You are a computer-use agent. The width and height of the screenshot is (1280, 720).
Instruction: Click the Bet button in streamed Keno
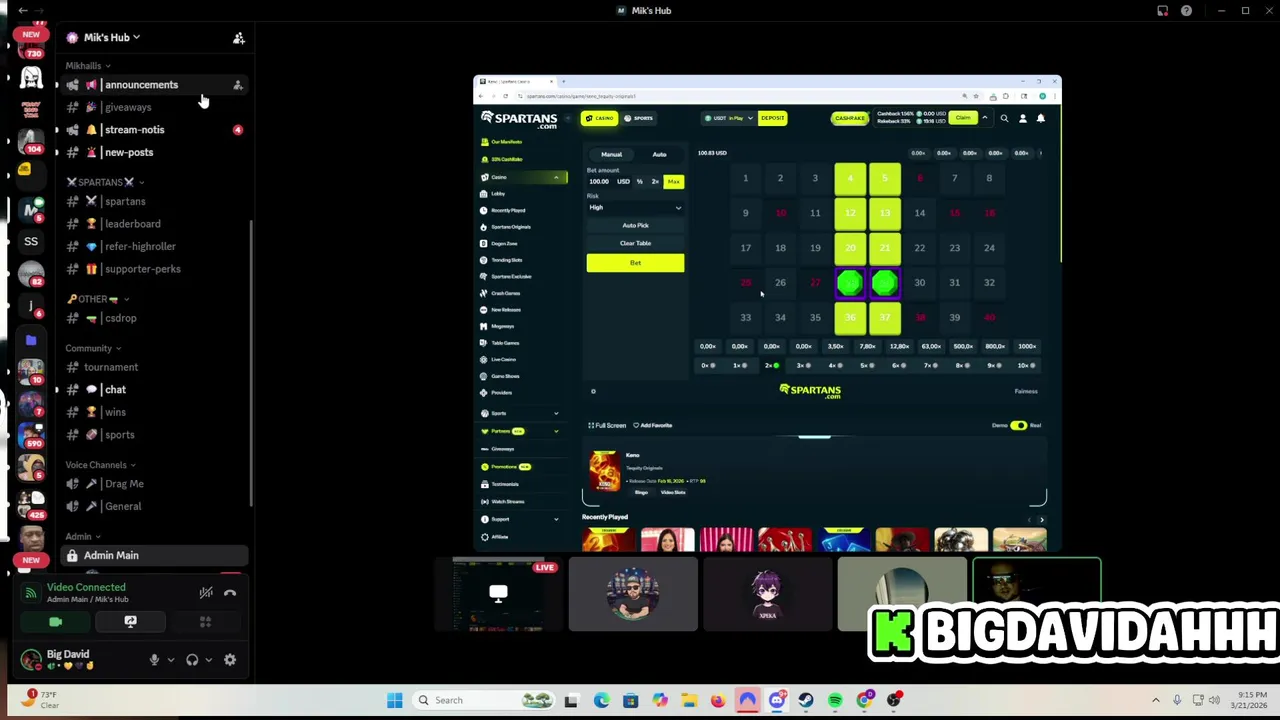click(x=635, y=263)
